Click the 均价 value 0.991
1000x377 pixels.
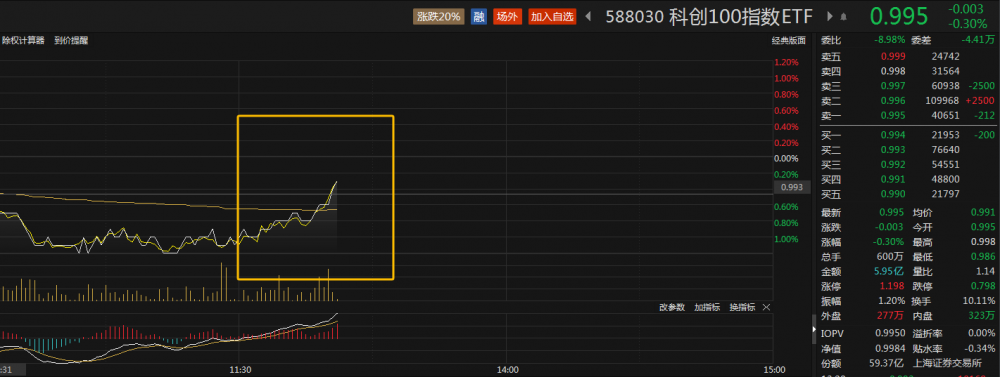pyautogui.click(x=983, y=212)
